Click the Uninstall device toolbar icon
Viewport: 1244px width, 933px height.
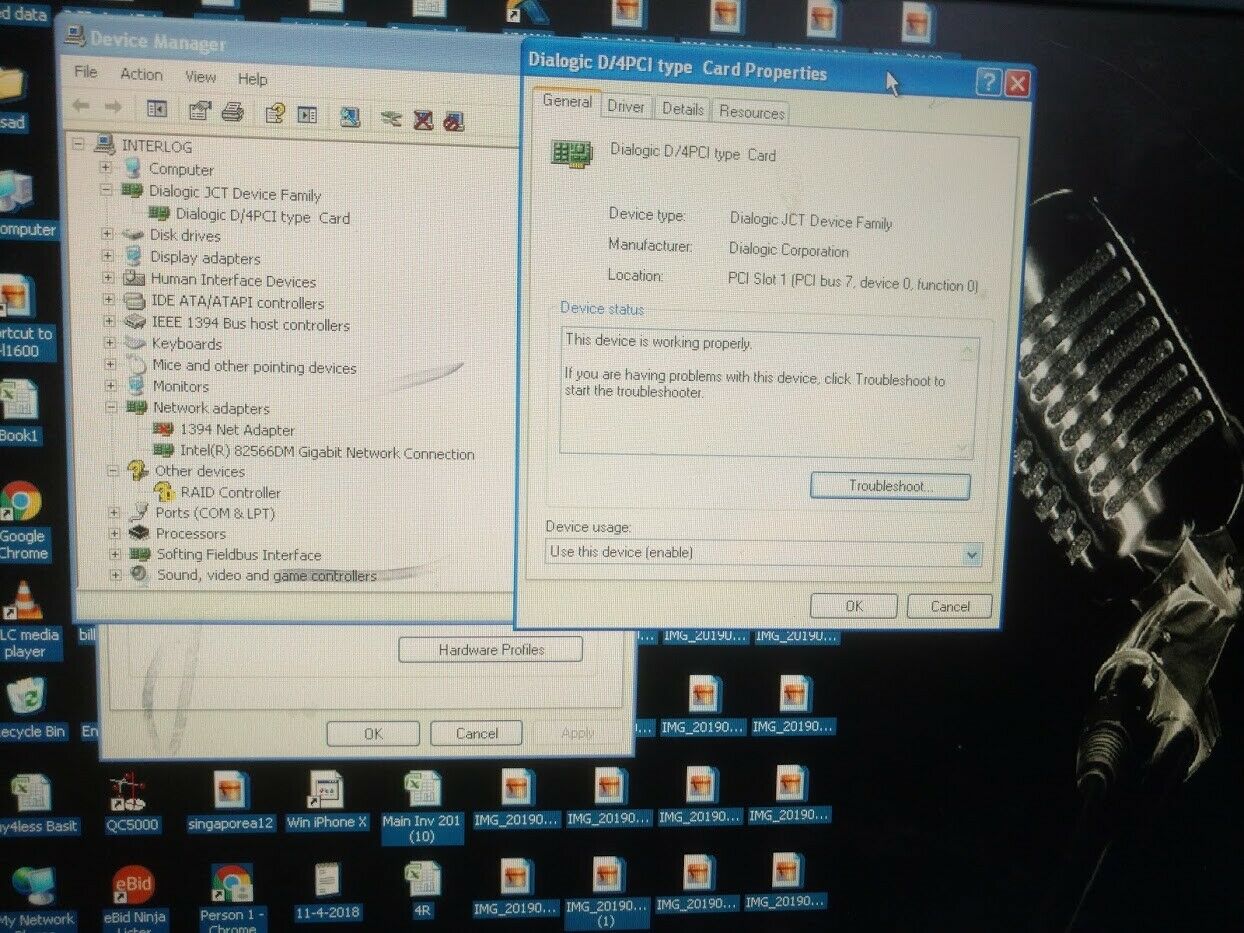tap(423, 120)
